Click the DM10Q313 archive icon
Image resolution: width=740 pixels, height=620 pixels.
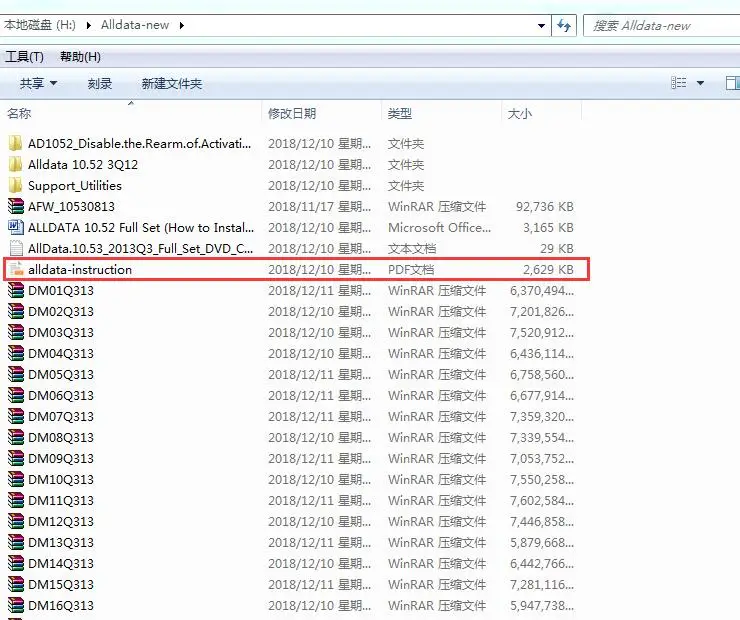16,479
